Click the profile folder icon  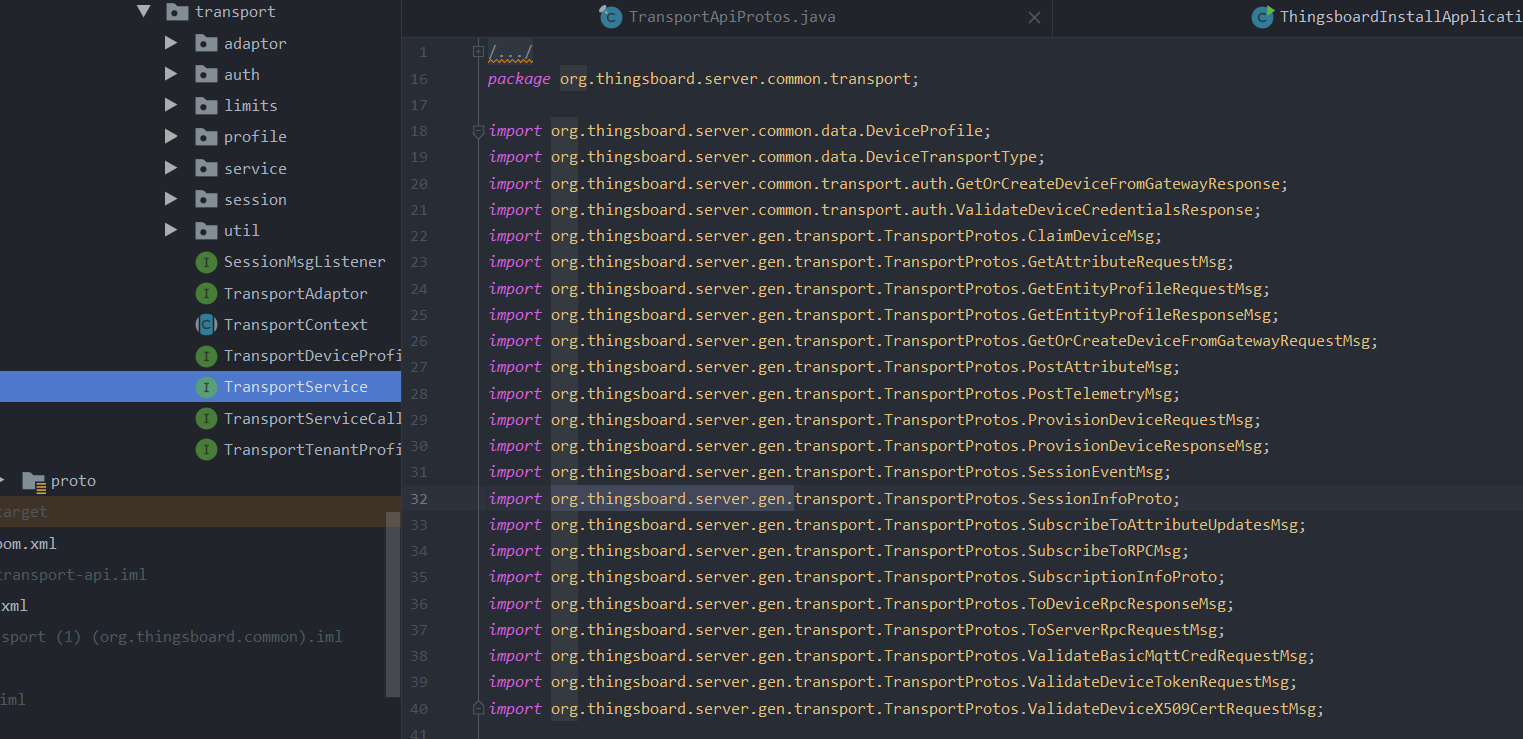[206, 136]
